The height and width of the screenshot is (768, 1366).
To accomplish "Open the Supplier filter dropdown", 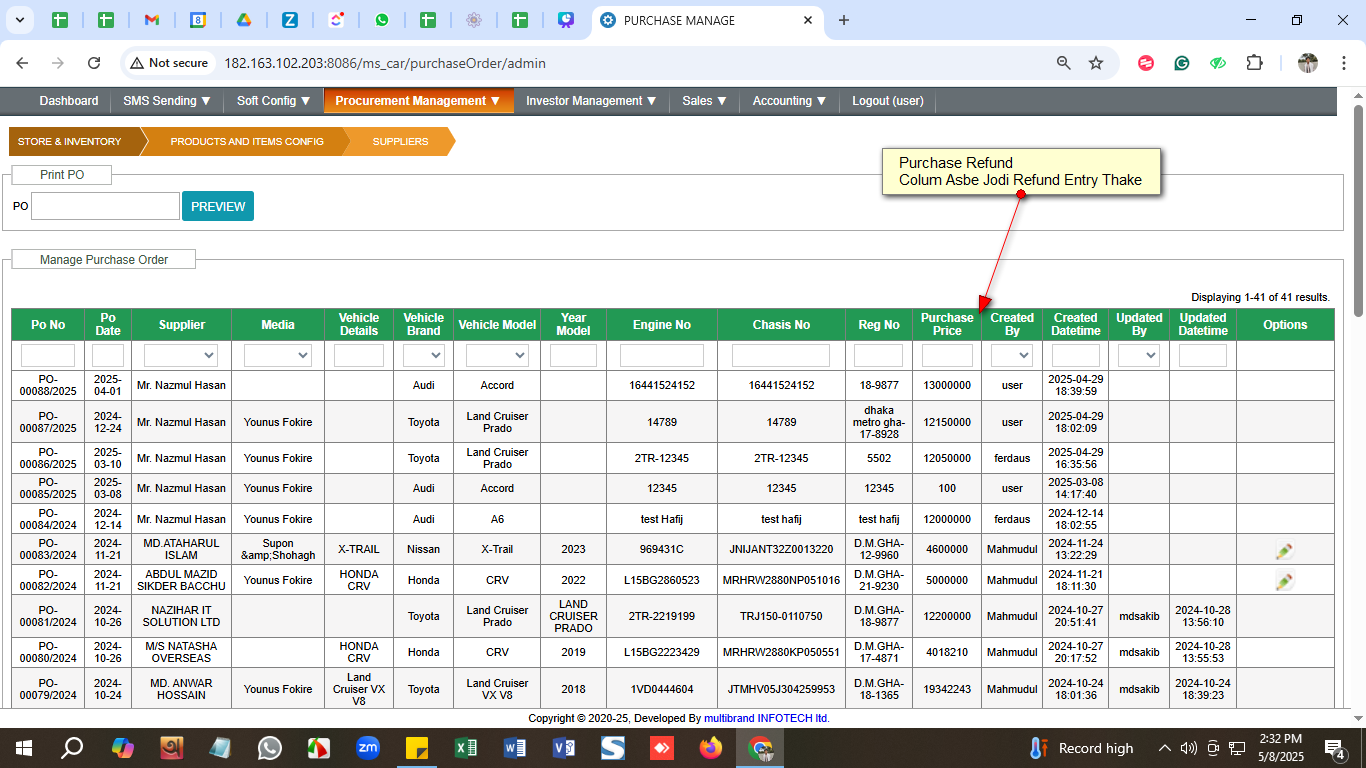I will pyautogui.click(x=181, y=355).
